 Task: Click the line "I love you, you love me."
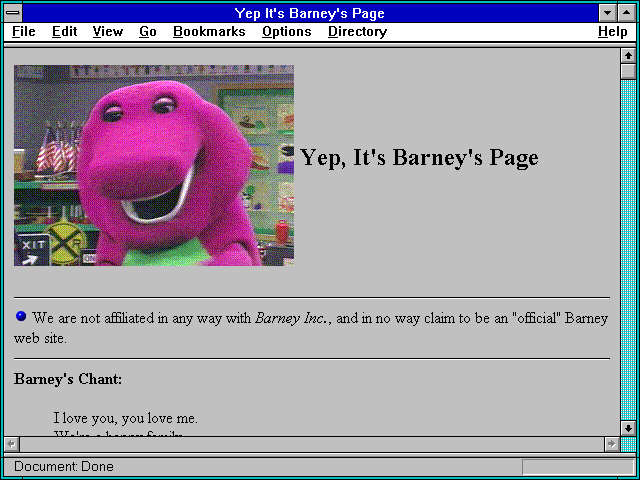126,418
